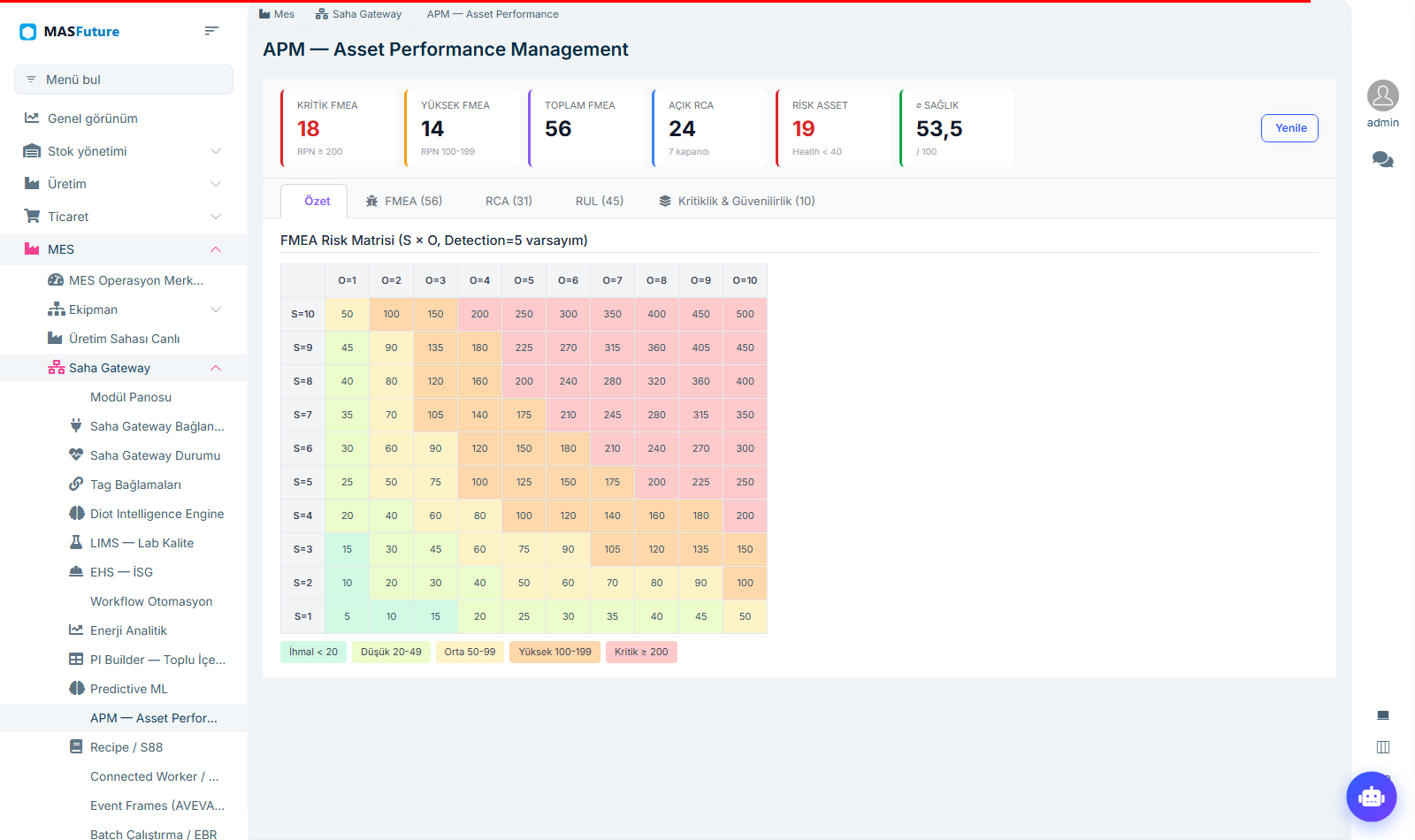Click the admin user avatar
The height and width of the screenshot is (840, 1415).
[x=1383, y=95]
